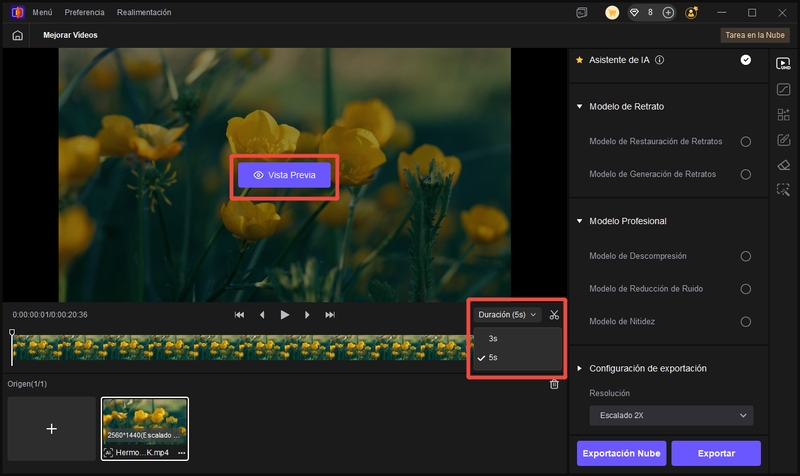This screenshot has width=800, height=476.
Task: Select Modelo de Restauración de Retratos
Action: coord(745,142)
